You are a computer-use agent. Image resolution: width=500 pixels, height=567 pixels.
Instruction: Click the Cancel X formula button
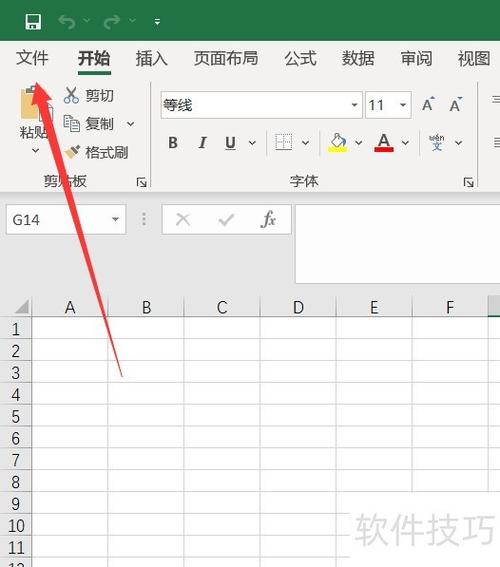pyautogui.click(x=183, y=219)
